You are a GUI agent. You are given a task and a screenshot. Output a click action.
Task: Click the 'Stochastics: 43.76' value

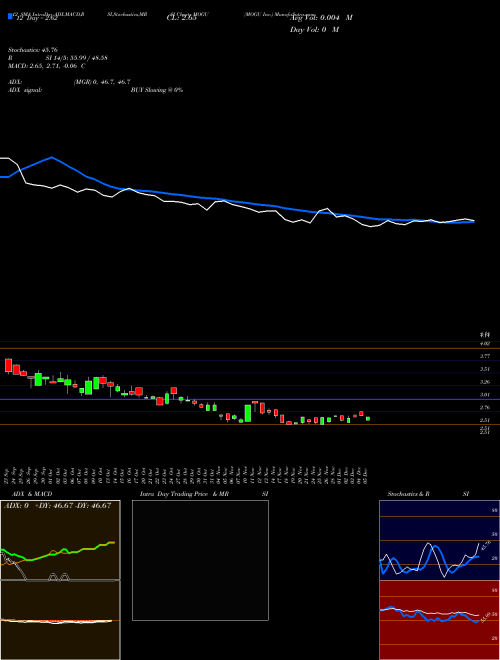32,50
